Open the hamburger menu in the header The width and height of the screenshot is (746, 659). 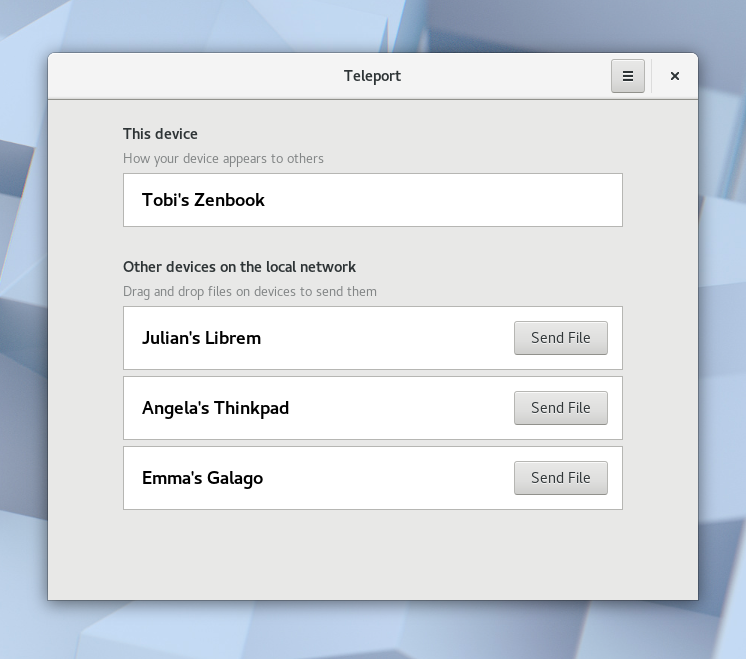[627, 76]
